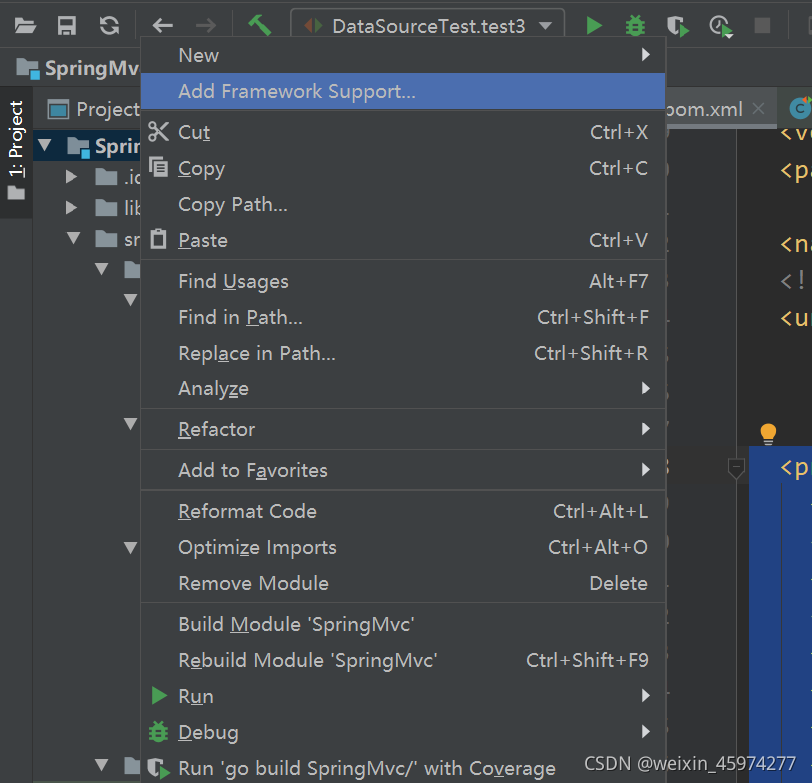Close the pom.xml editor tab

pos(758,107)
